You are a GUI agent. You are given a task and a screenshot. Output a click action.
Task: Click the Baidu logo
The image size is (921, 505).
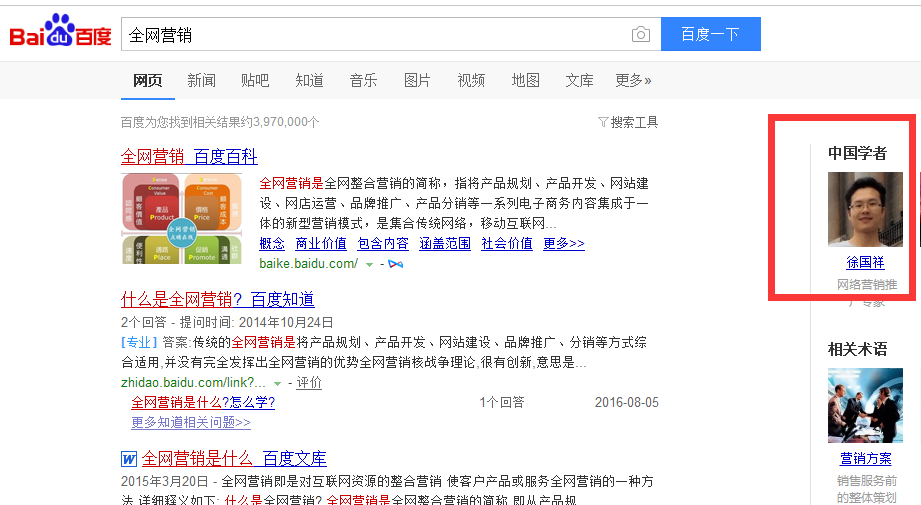[60, 31]
